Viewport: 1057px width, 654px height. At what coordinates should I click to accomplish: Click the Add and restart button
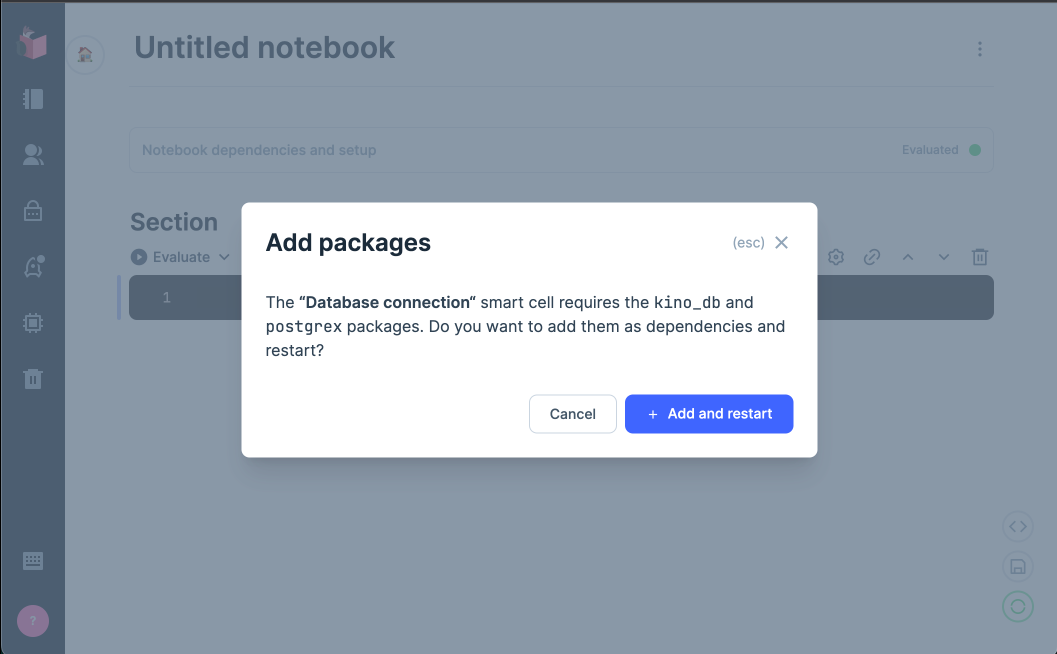click(x=709, y=413)
